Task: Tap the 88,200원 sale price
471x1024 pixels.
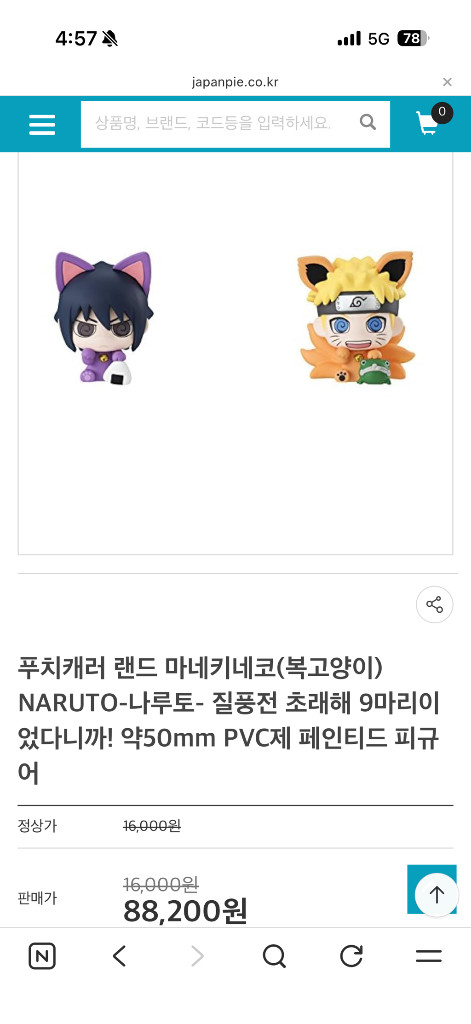Action: pyautogui.click(x=185, y=911)
